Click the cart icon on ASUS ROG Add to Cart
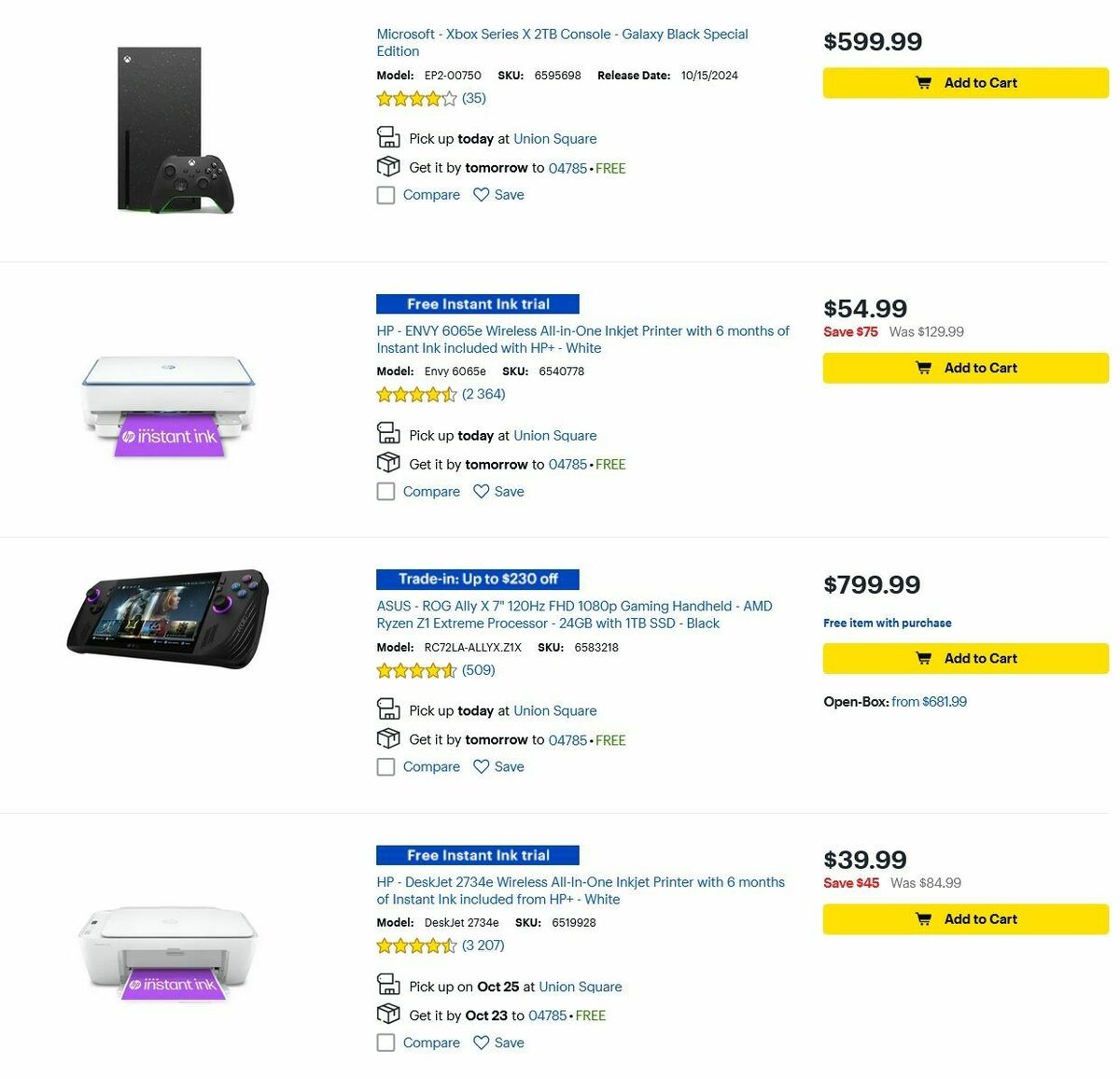 point(923,658)
